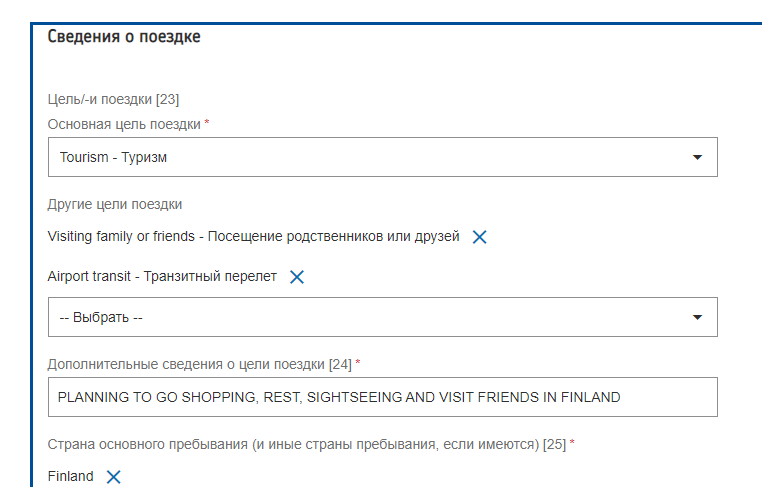Expand the "-- Выбрать --" other purposes dropdown
This screenshot has height=487, width=762.
(x=370, y=317)
